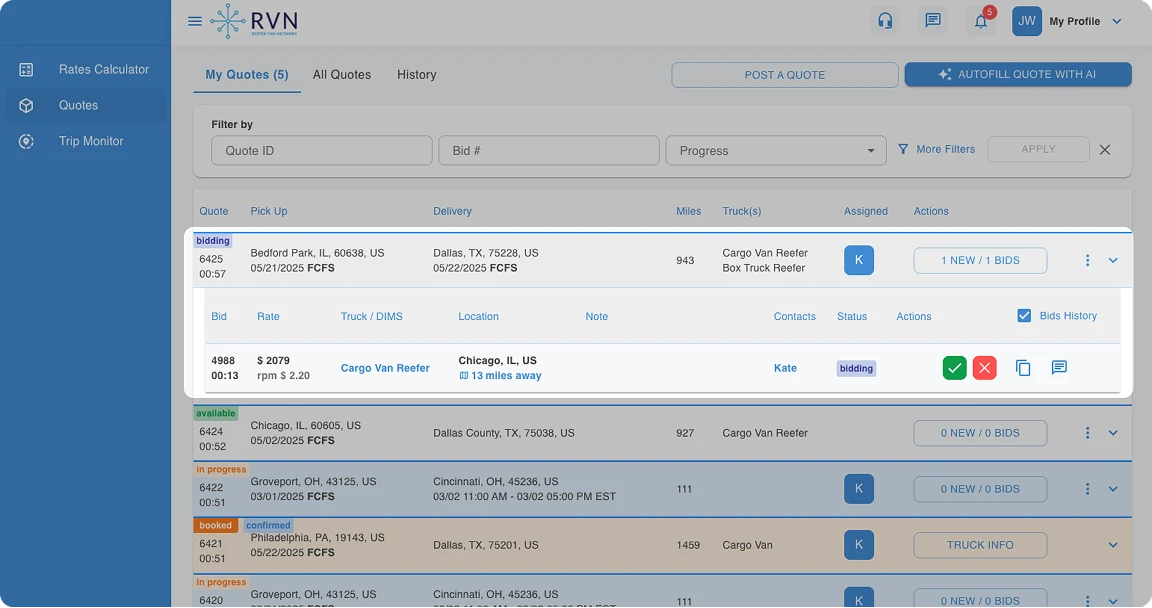Viewport: 1152px width, 608px height.
Task: Click the K assigned avatar for quote 6421
Action: point(859,545)
